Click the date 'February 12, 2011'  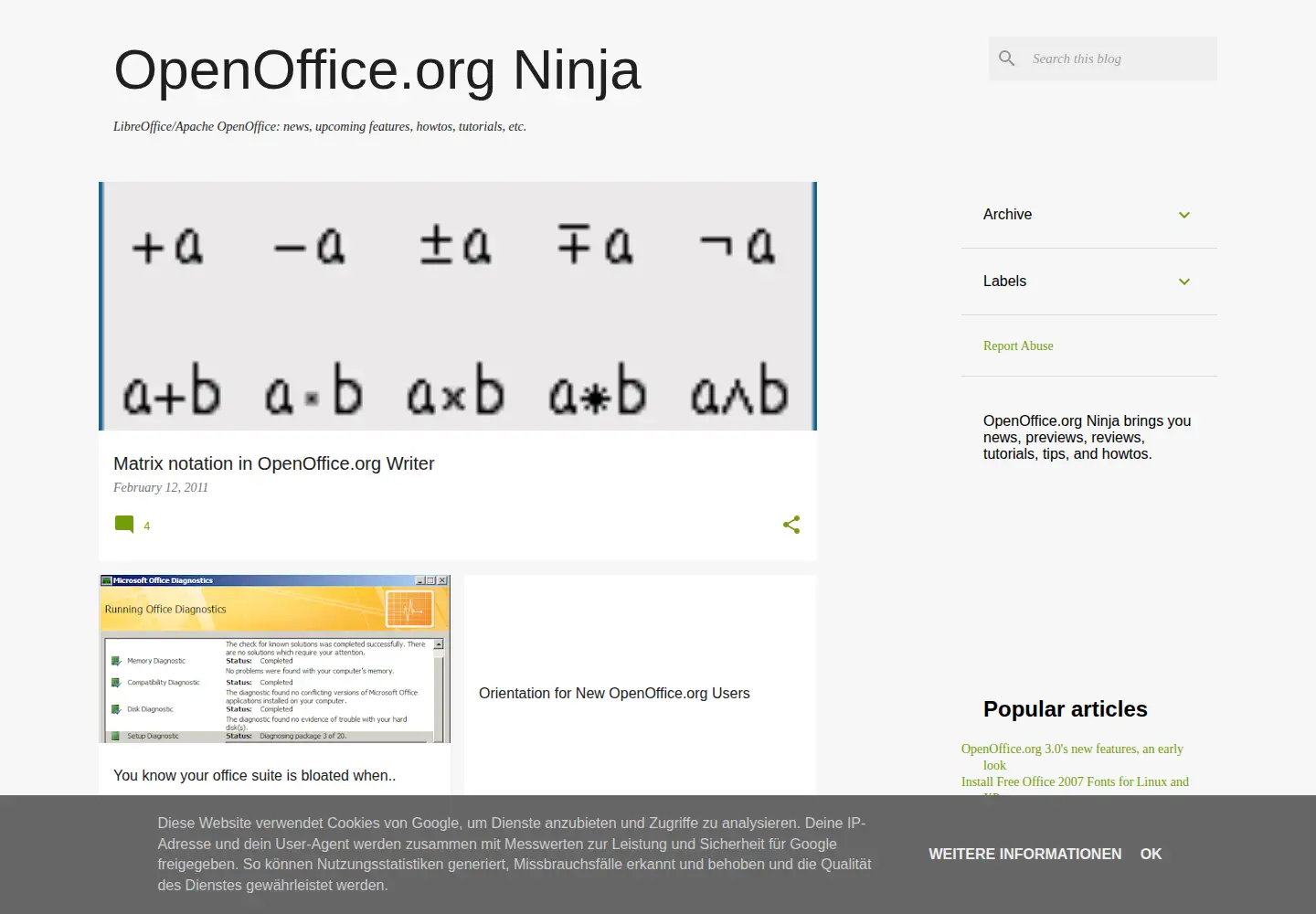click(161, 487)
